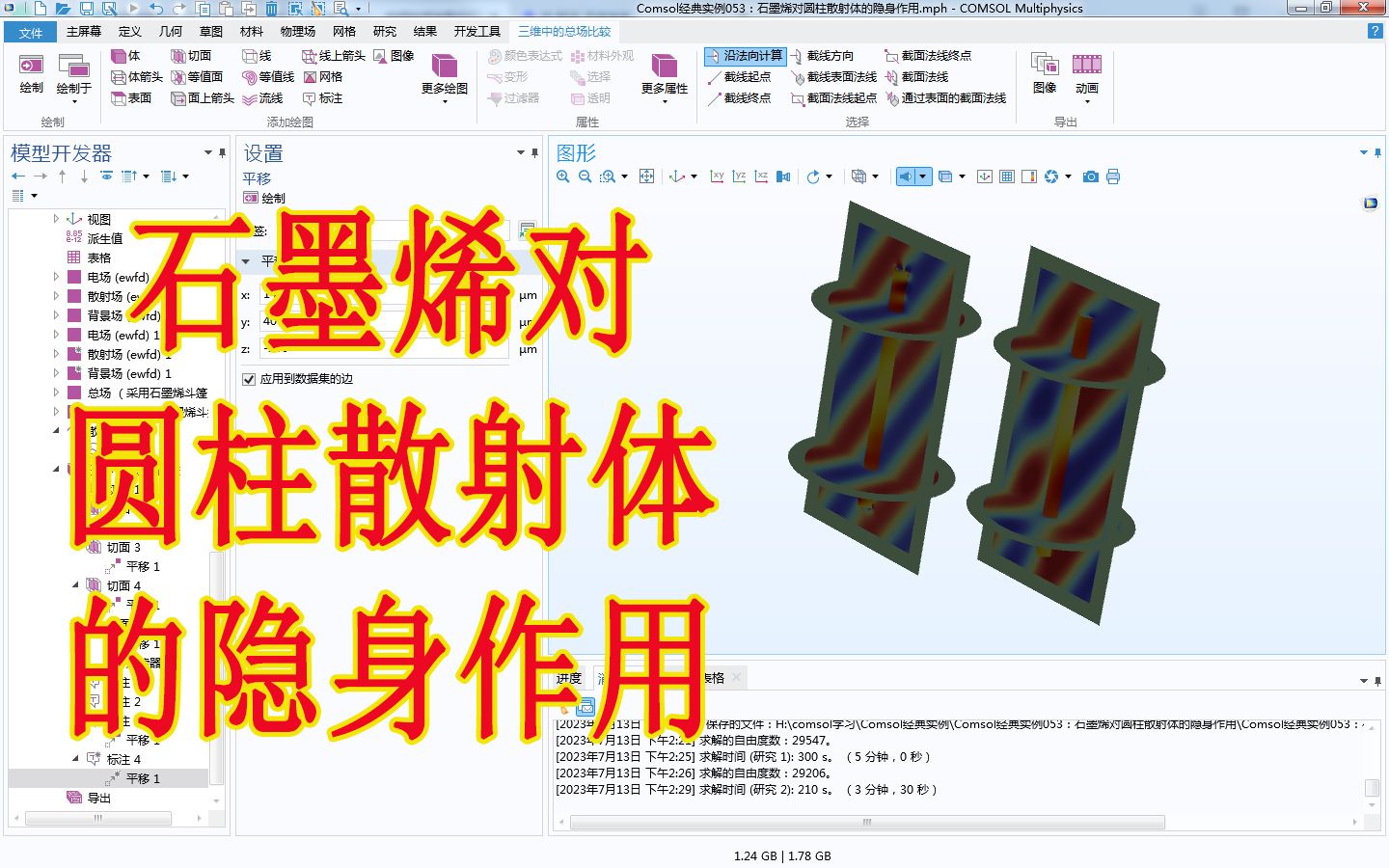Add an 图像 (Image) plot in Add Plot group

[394, 56]
